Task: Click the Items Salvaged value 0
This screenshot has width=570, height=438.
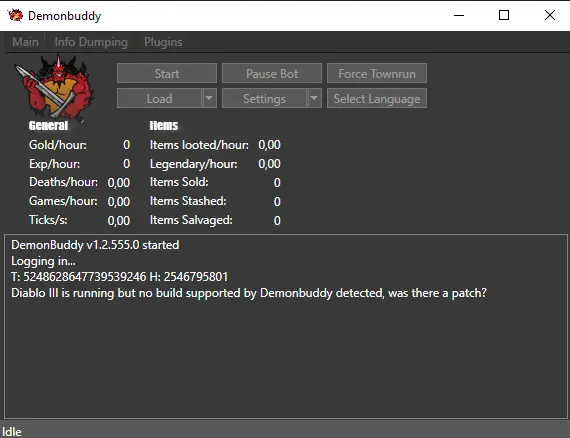Action: point(277,221)
